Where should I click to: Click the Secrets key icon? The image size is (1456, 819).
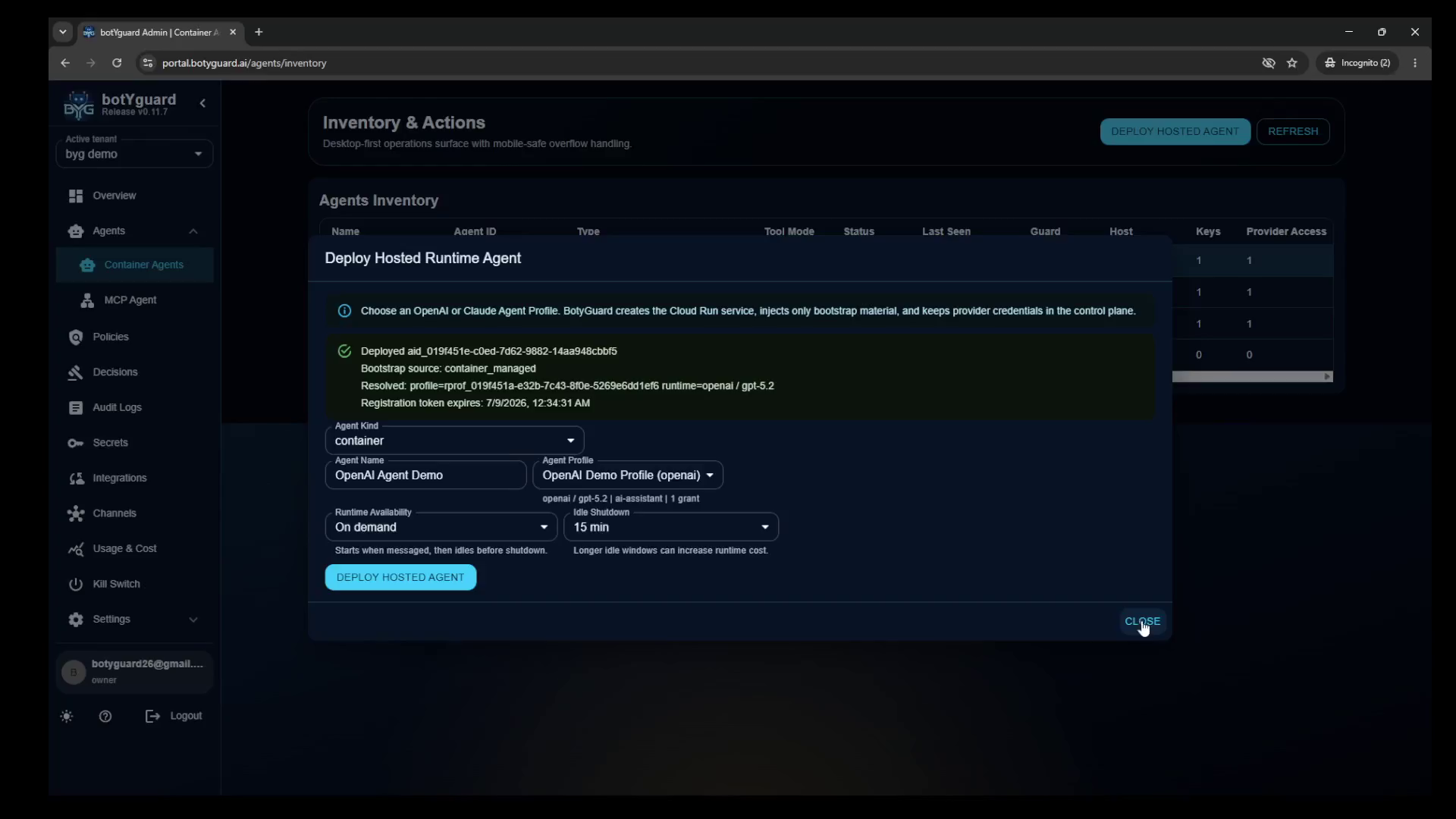(x=76, y=443)
